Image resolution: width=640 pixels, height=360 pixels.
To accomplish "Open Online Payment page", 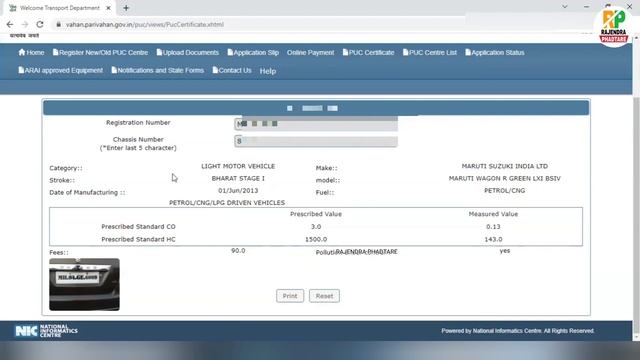I will point(310,52).
